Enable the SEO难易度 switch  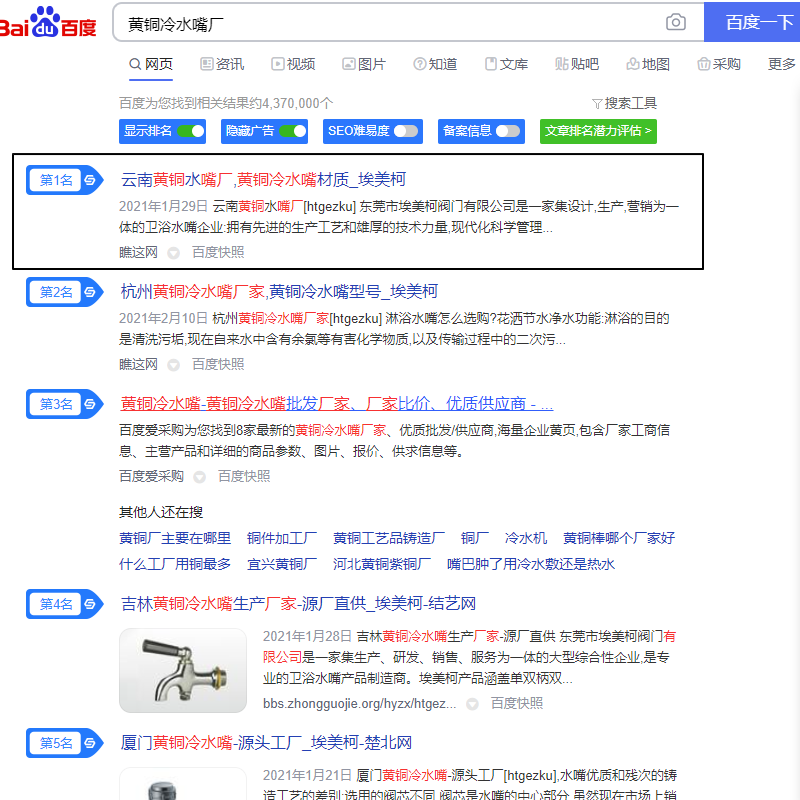coord(406,131)
